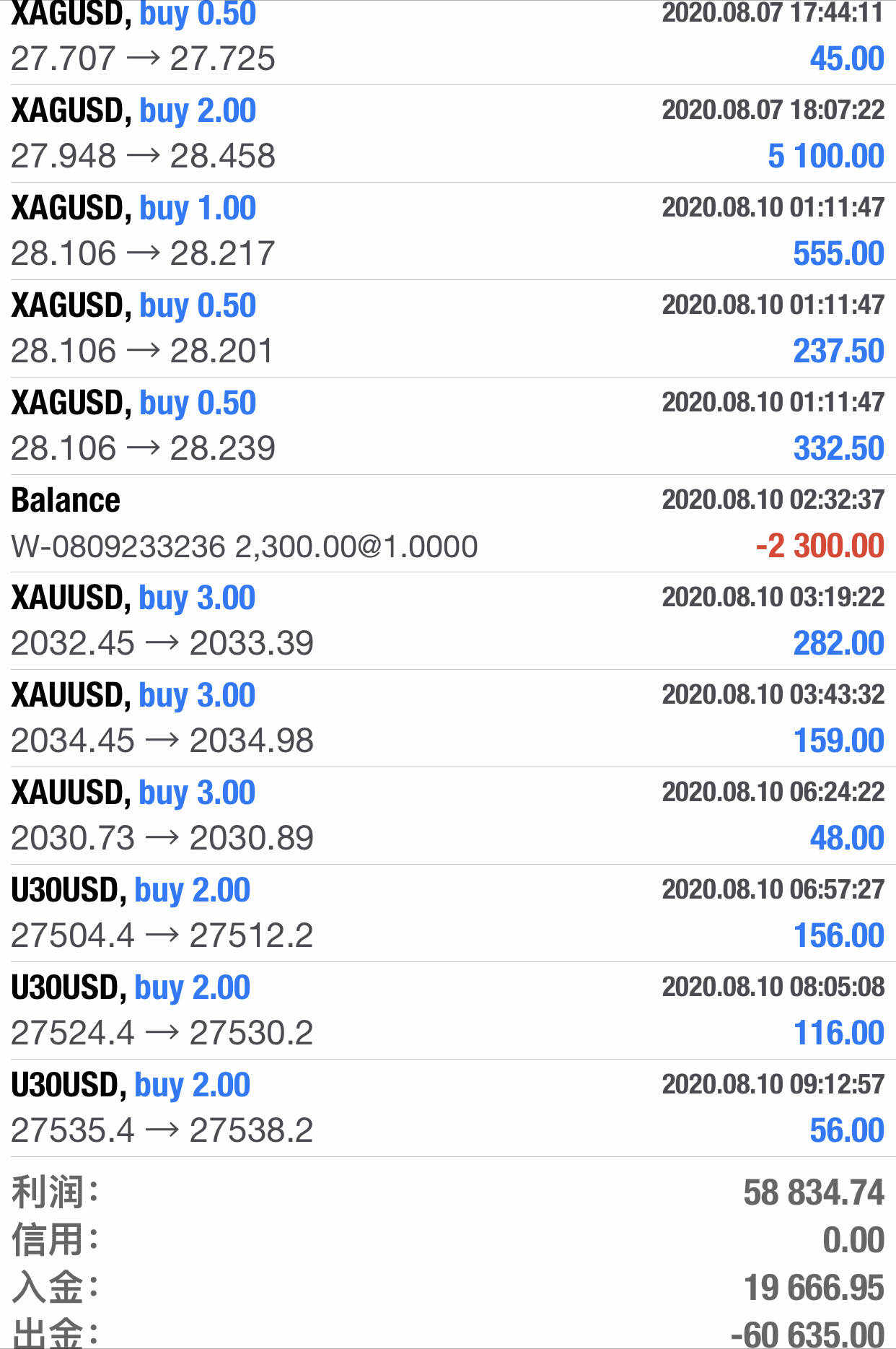This screenshot has height=1349, width=896.
Task: Tap the 入金 deposit total 19 666.95
Action: tap(814, 1288)
